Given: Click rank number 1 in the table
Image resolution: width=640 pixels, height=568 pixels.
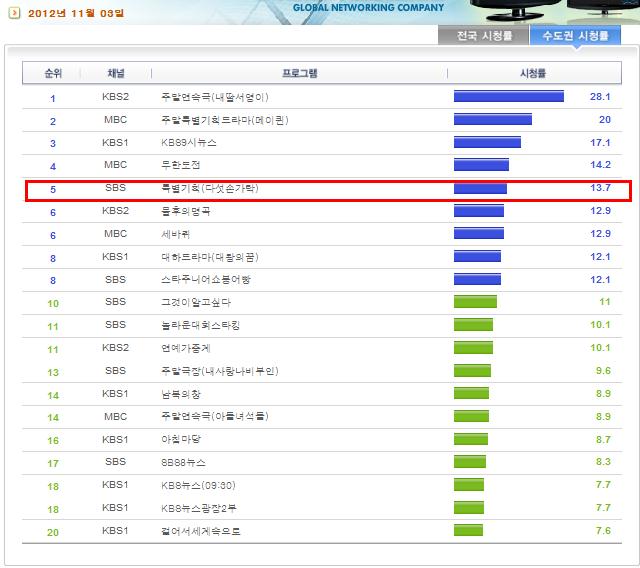Looking at the screenshot, I should coord(53,98).
